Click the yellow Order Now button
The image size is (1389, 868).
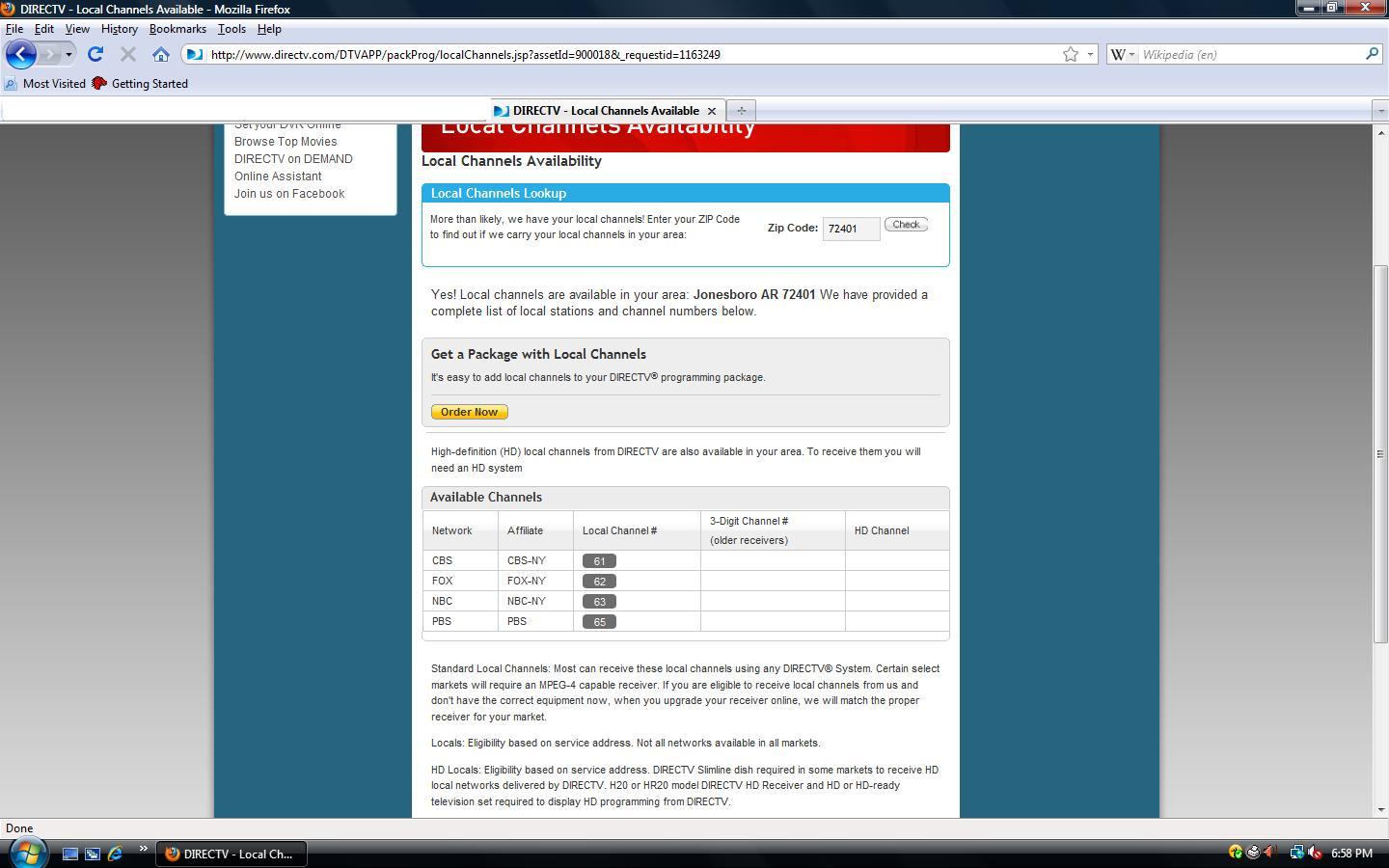tap(469, 412)
